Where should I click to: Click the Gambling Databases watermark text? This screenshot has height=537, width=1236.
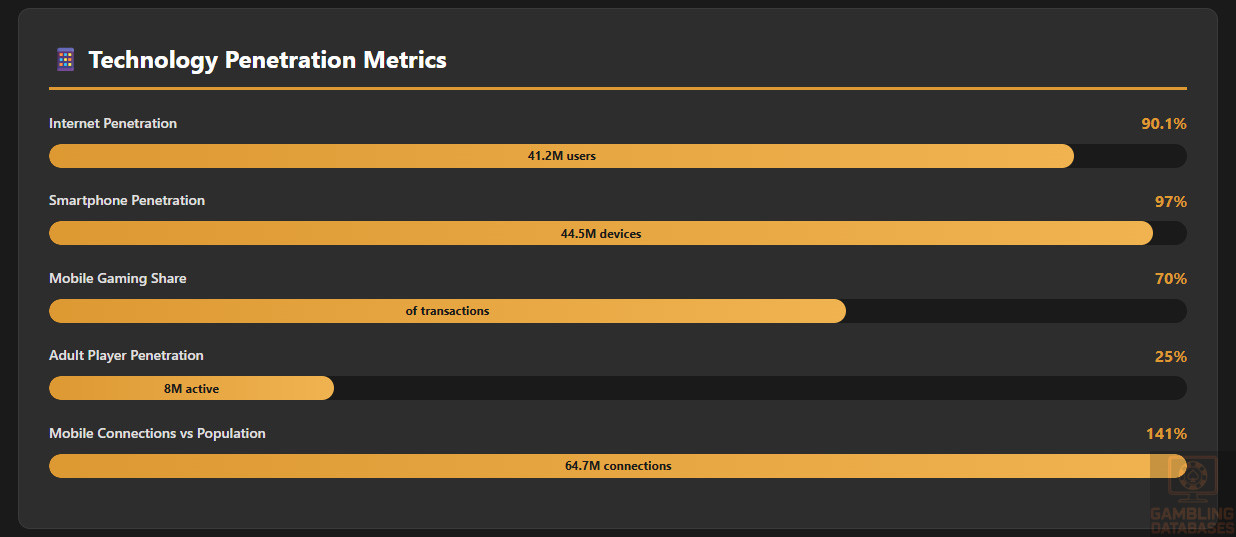tap(1192, 520)
